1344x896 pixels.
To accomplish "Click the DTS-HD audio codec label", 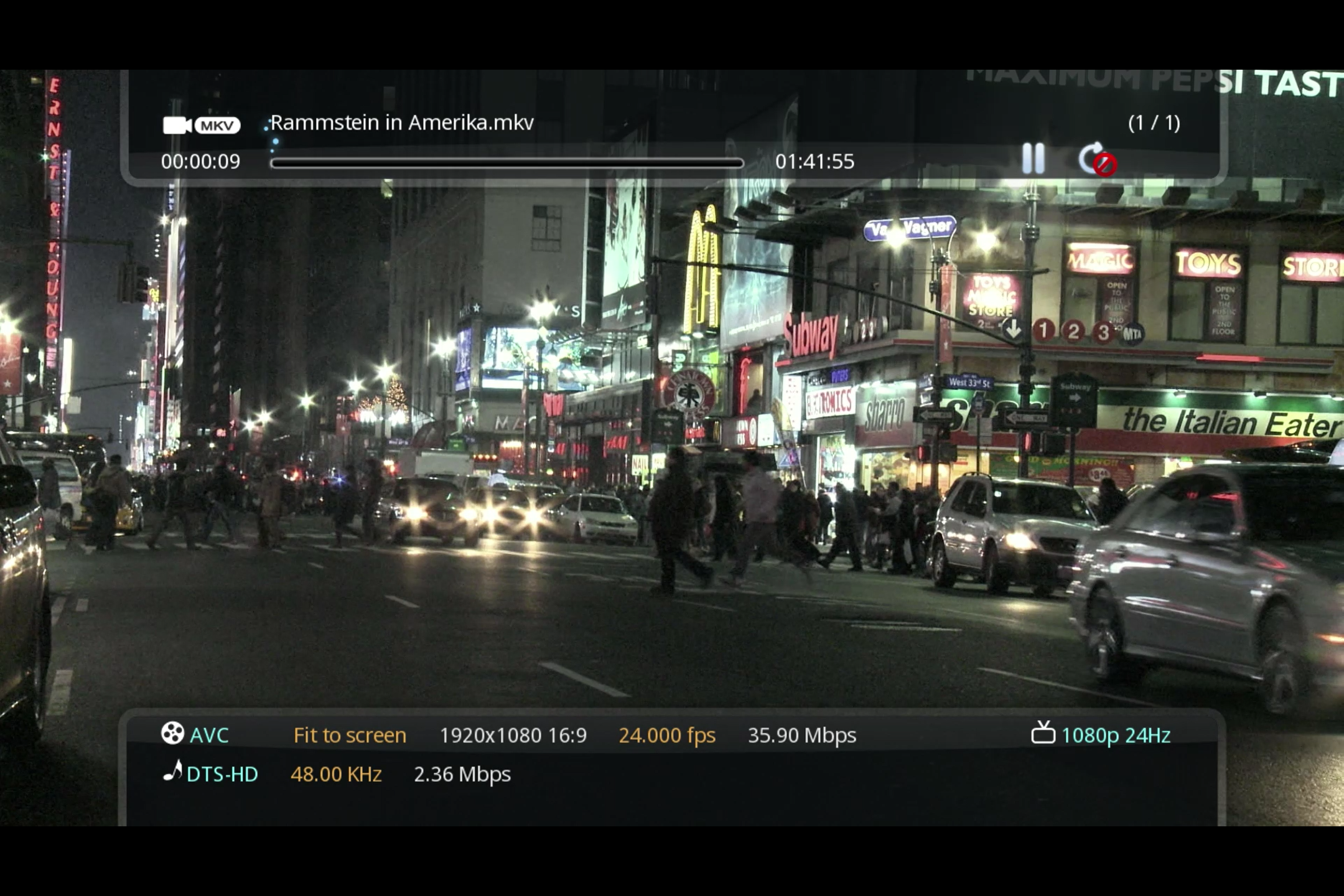I will [222, 774].
